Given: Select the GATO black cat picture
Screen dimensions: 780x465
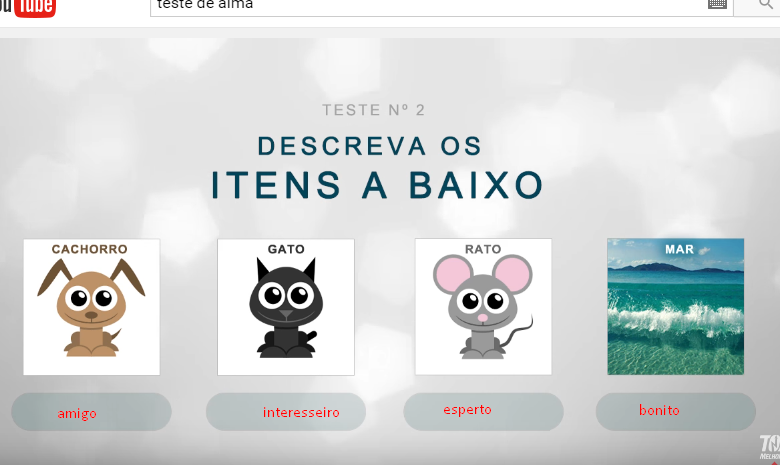Looking at the screenshot, I should 286,307.
